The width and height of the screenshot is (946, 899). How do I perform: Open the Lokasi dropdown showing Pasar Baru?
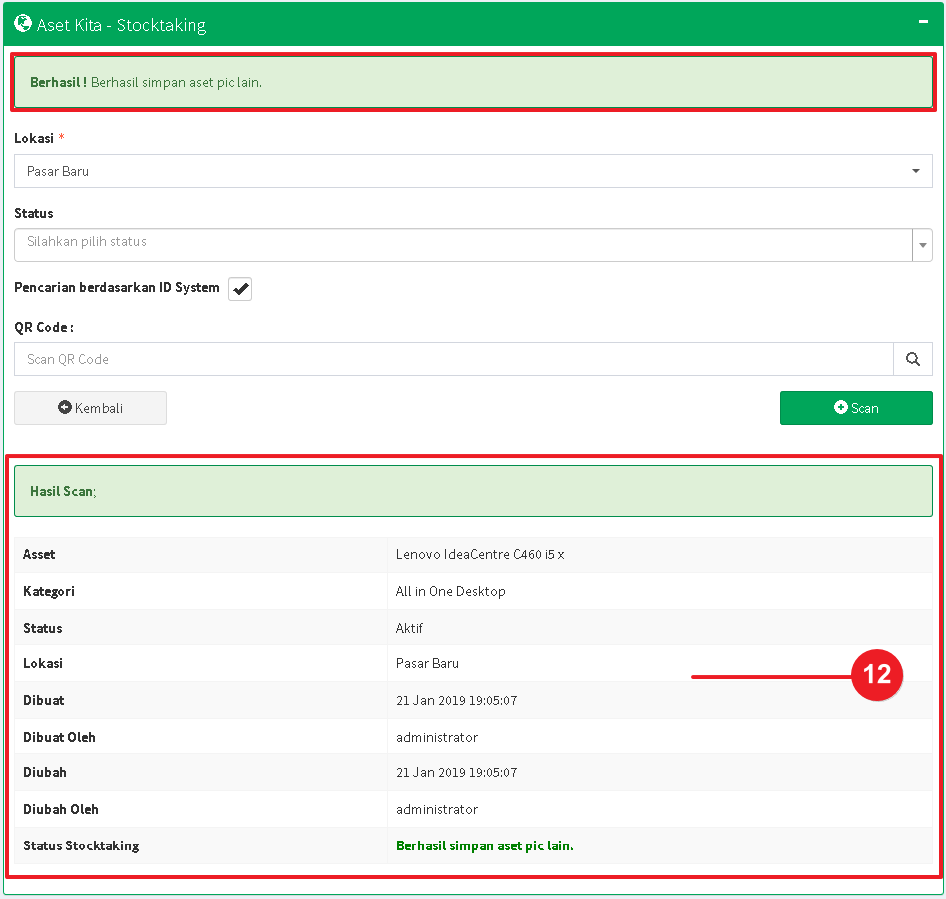460,171
